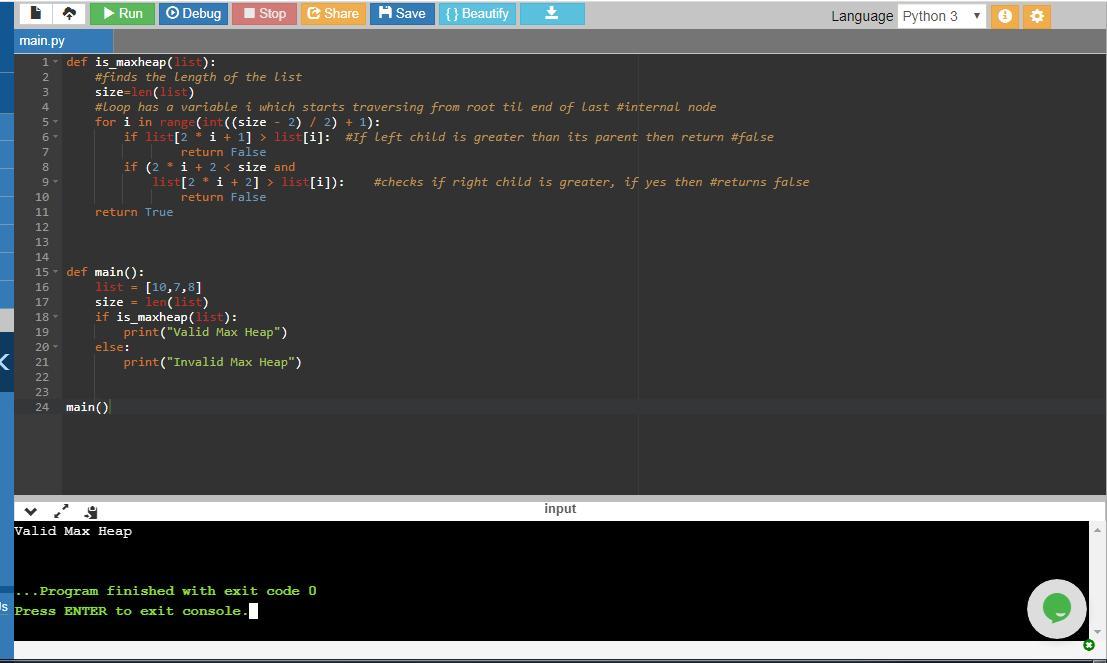Viewport: 1107px width, 663px height.
Task: Fold the def main() block at line 15
Action: pyautogui.click(x=56, y=272)
